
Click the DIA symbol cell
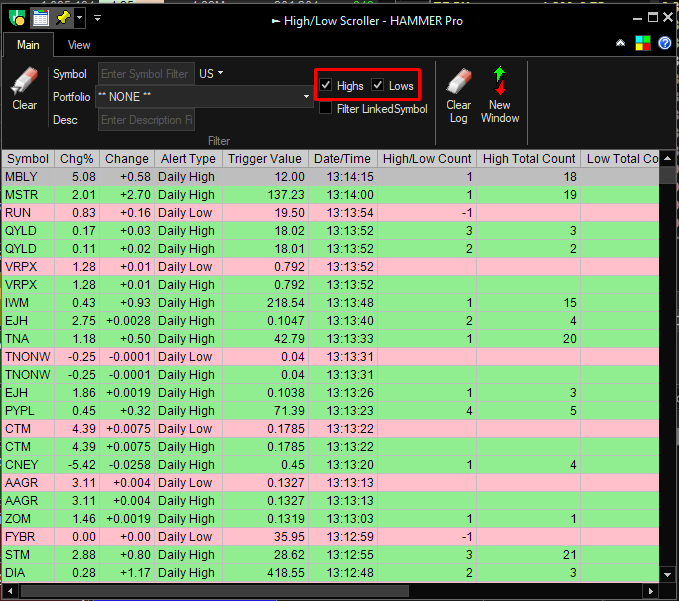28,572
